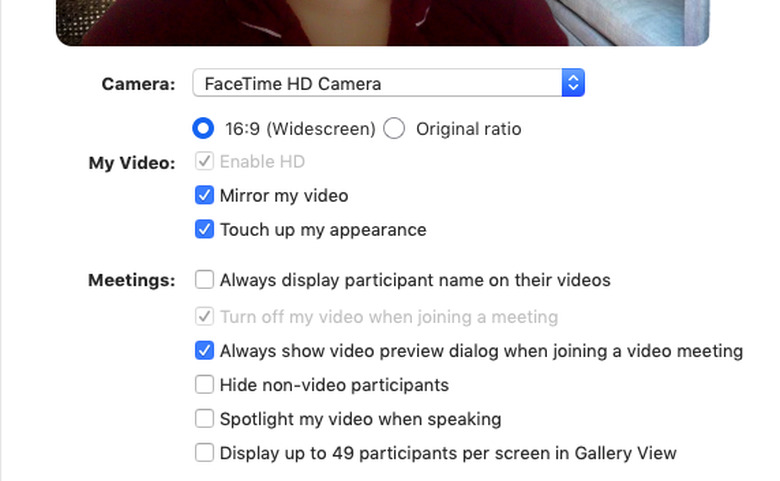
Task: Click the "Hide non-video participants" label text
Action: 334,385
